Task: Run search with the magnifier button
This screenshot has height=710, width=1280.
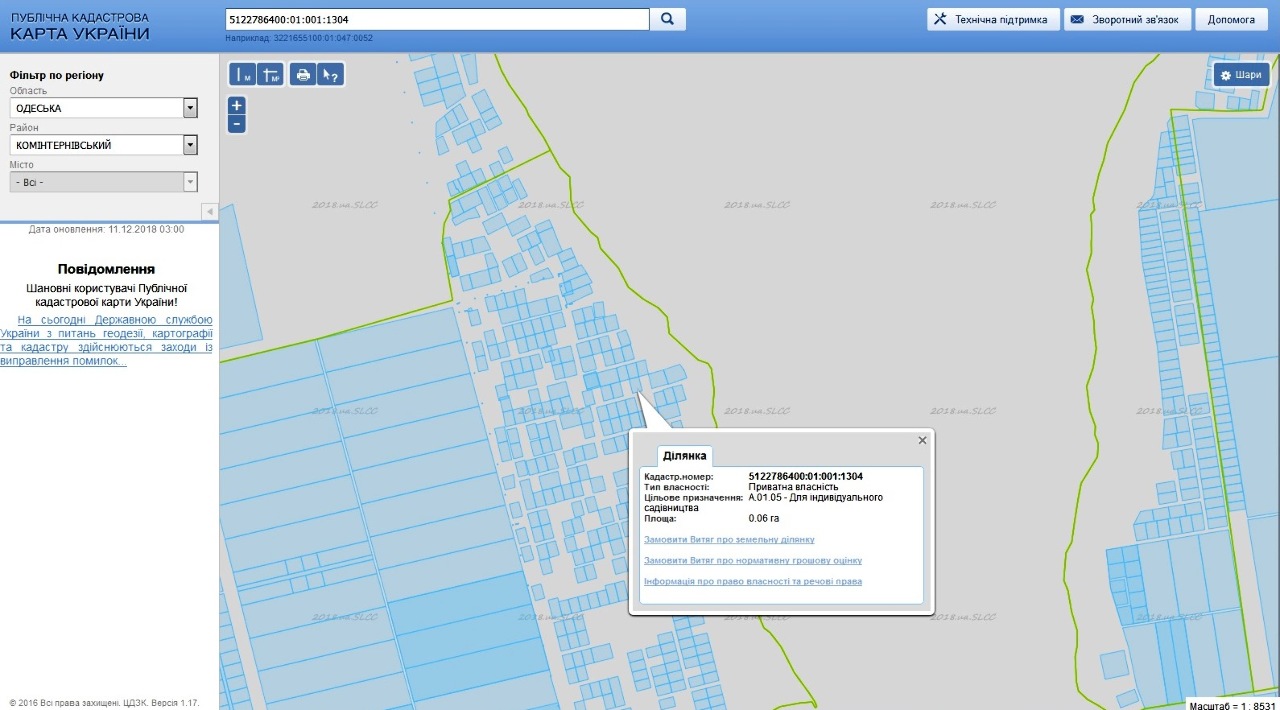Action: point(668,19)
